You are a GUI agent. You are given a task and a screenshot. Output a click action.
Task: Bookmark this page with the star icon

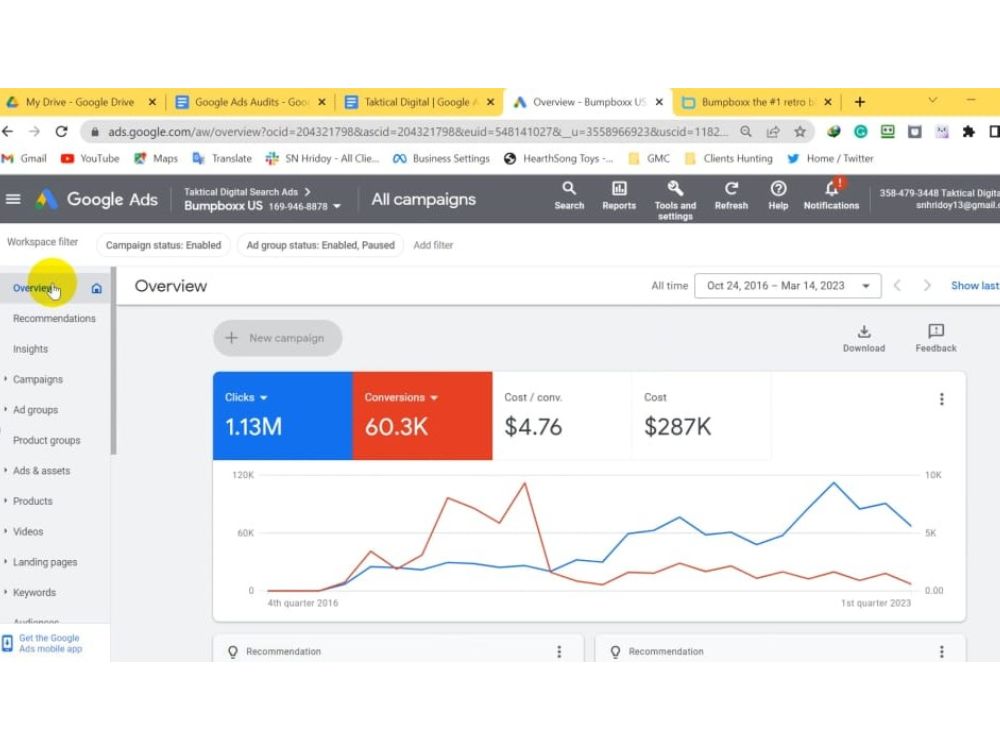799,131
